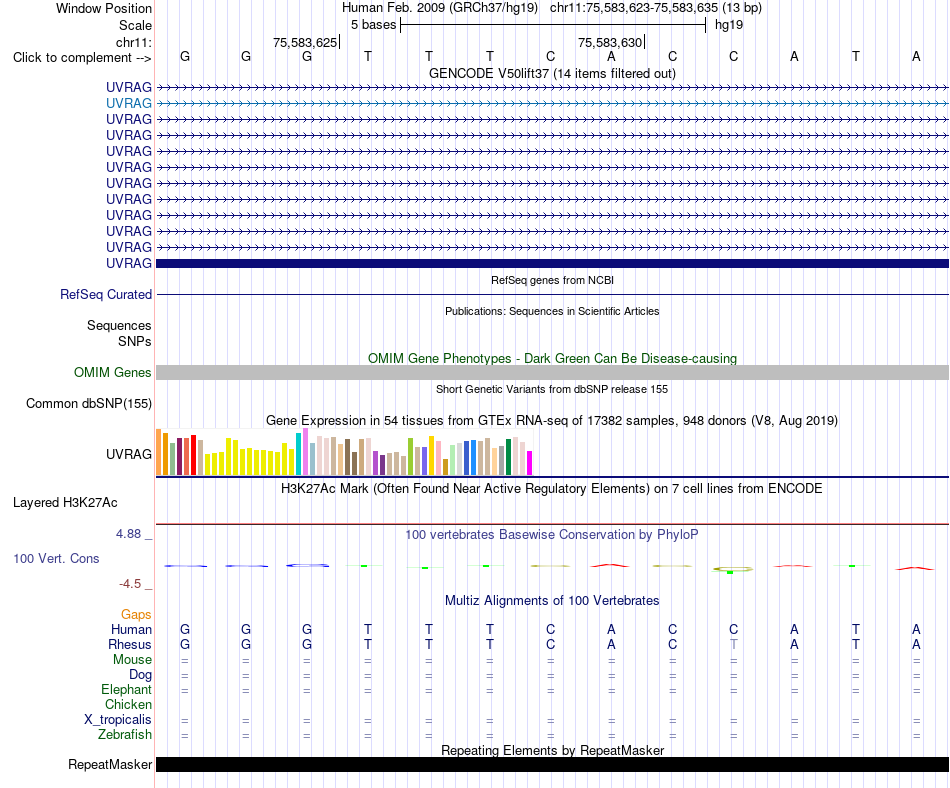Viewport: 950px width, 788px height.
Task: Click the "Human Feb. 2009 (GRCh37/hg19)" assembly text
Action: pyautogui.click(x=440, y=8)
